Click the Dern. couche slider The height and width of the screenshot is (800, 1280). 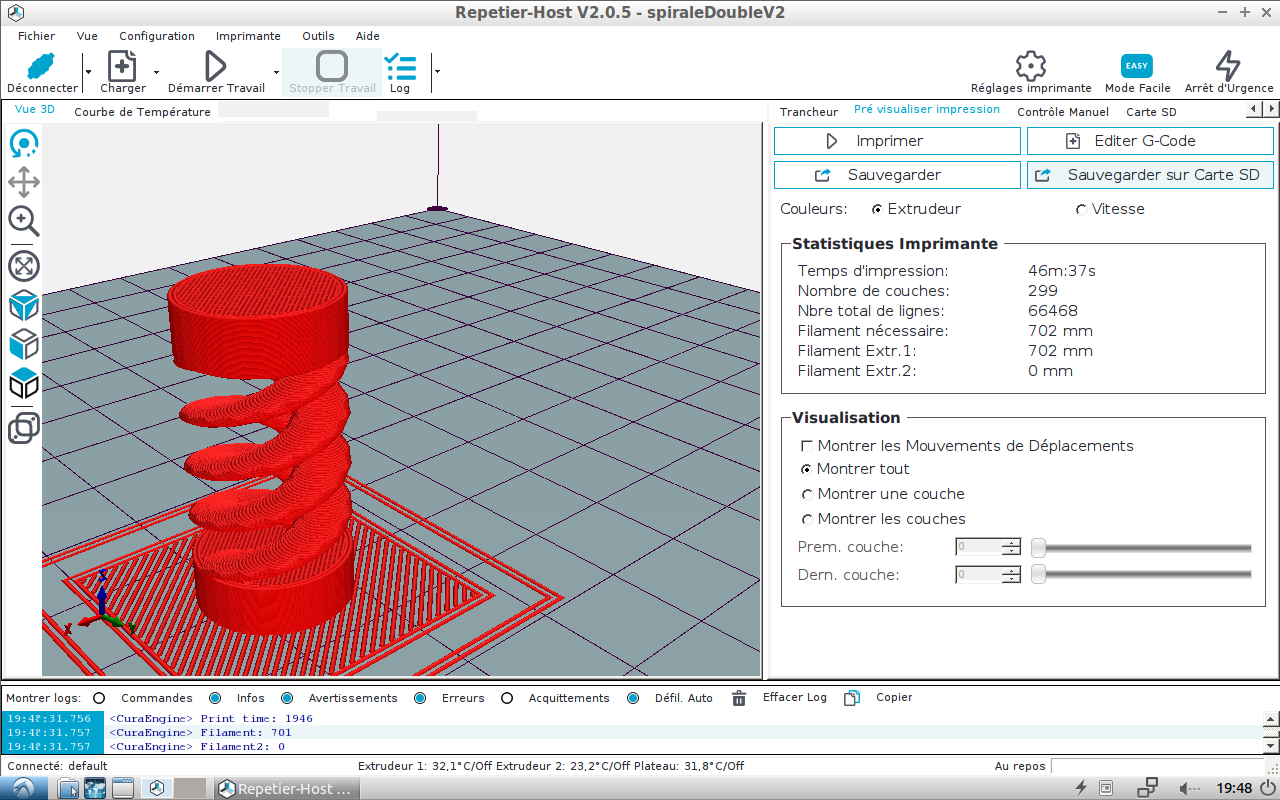1141,575
